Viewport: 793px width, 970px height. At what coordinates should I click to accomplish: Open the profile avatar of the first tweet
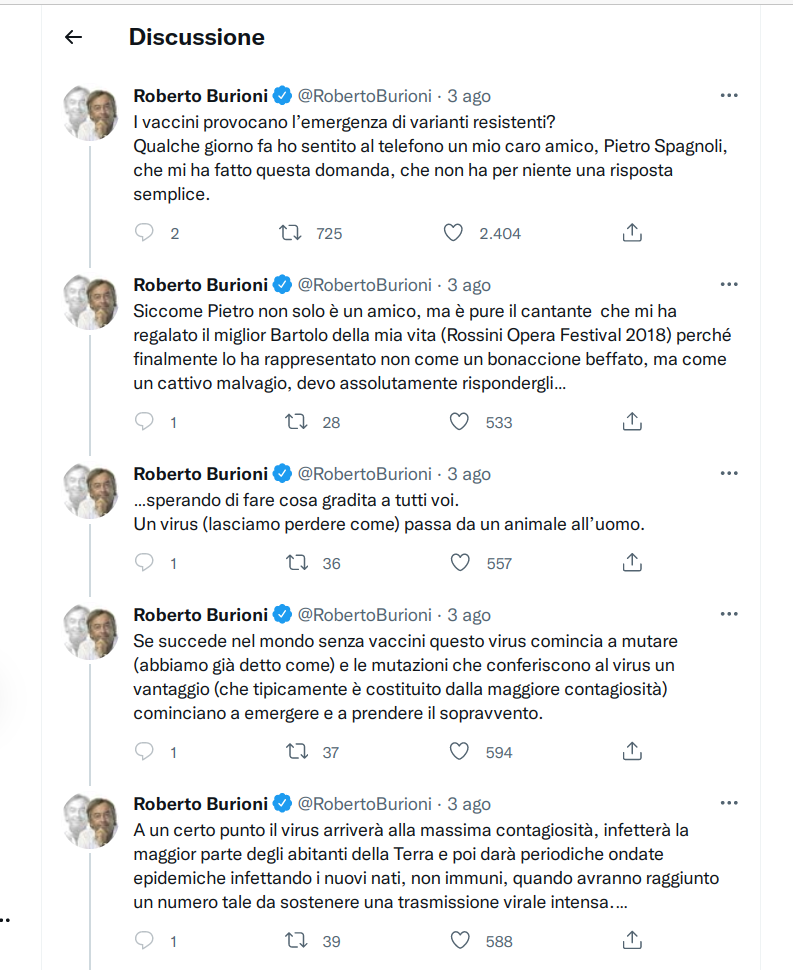[92, 113]
